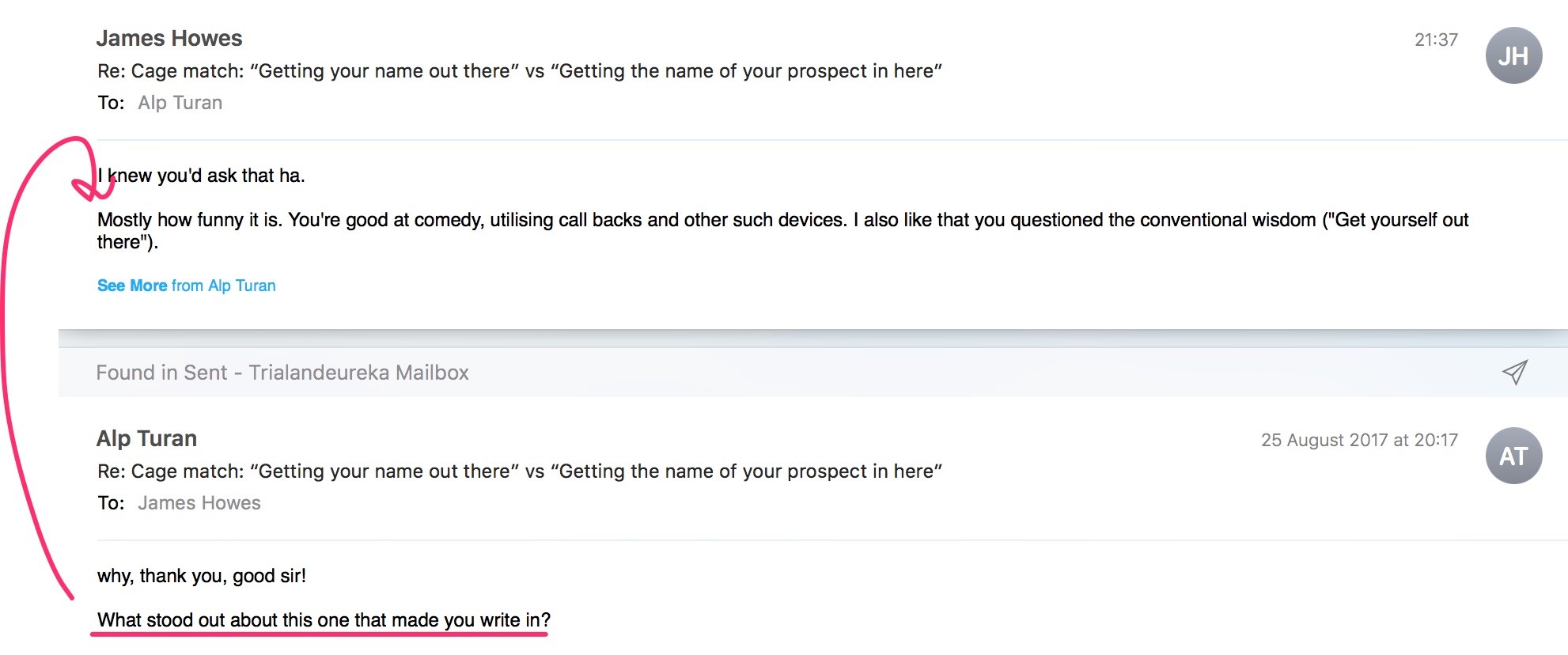Click sender name Alp Turan
The image size is (1568, 655).
[146, 438]
